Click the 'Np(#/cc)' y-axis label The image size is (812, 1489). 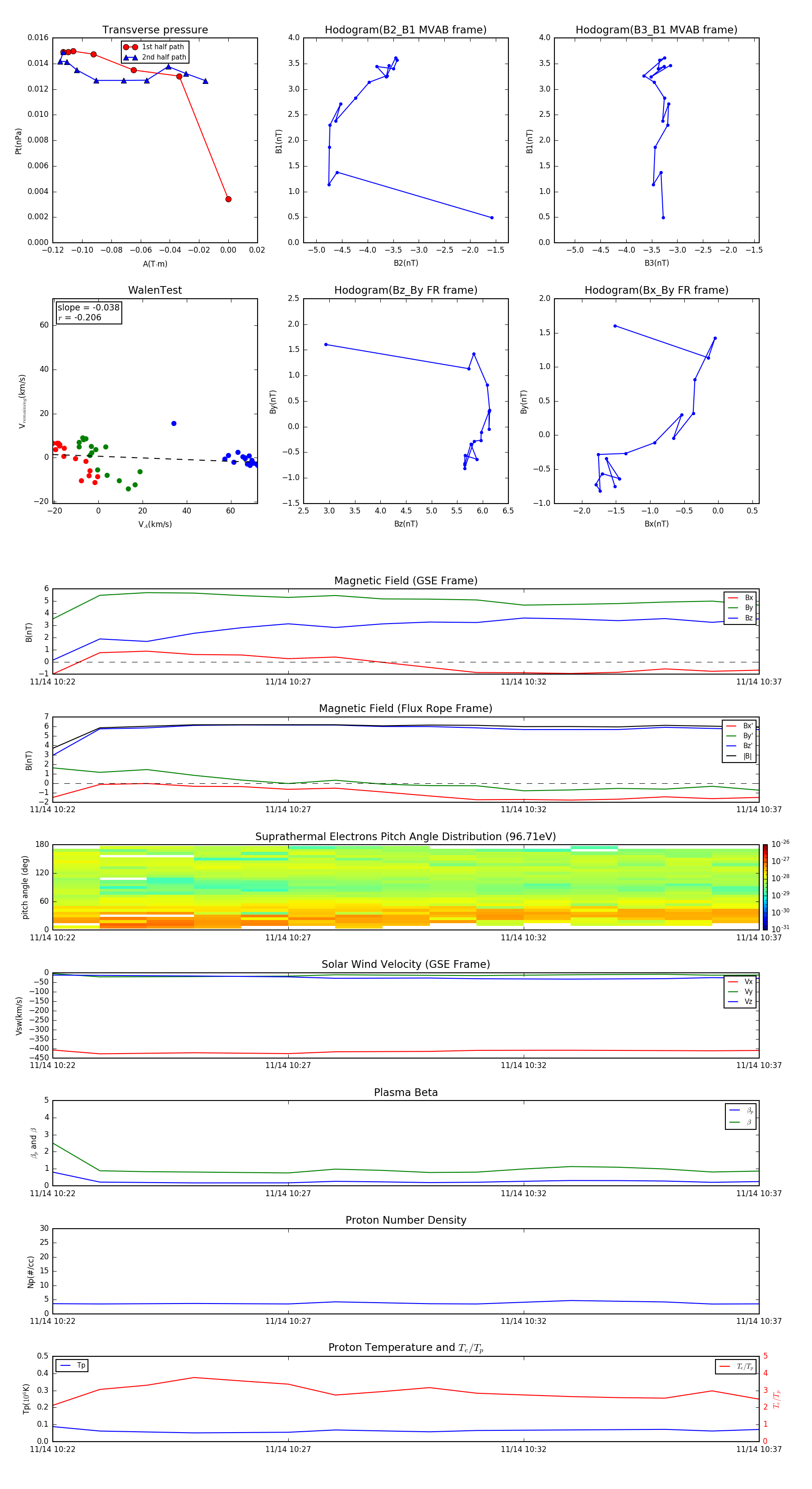pyautogui.click(x=31, y=1271)
